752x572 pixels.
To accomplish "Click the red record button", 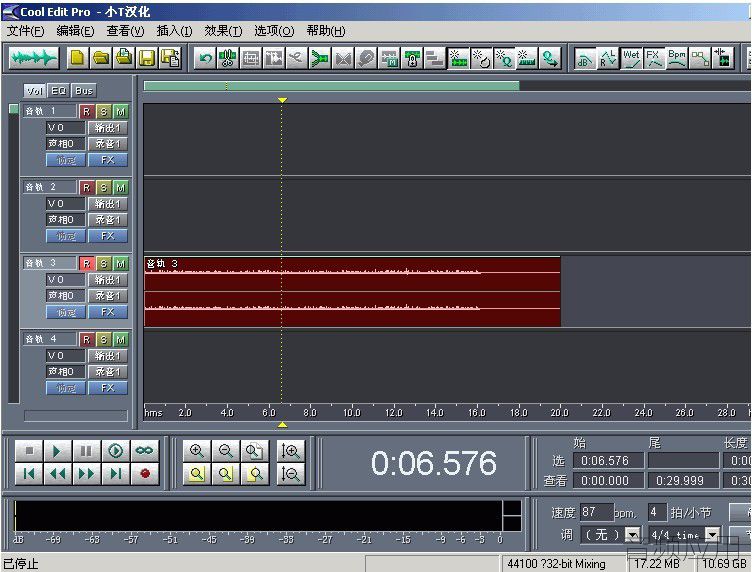I will pyautogui.click(x=144, y=474).
